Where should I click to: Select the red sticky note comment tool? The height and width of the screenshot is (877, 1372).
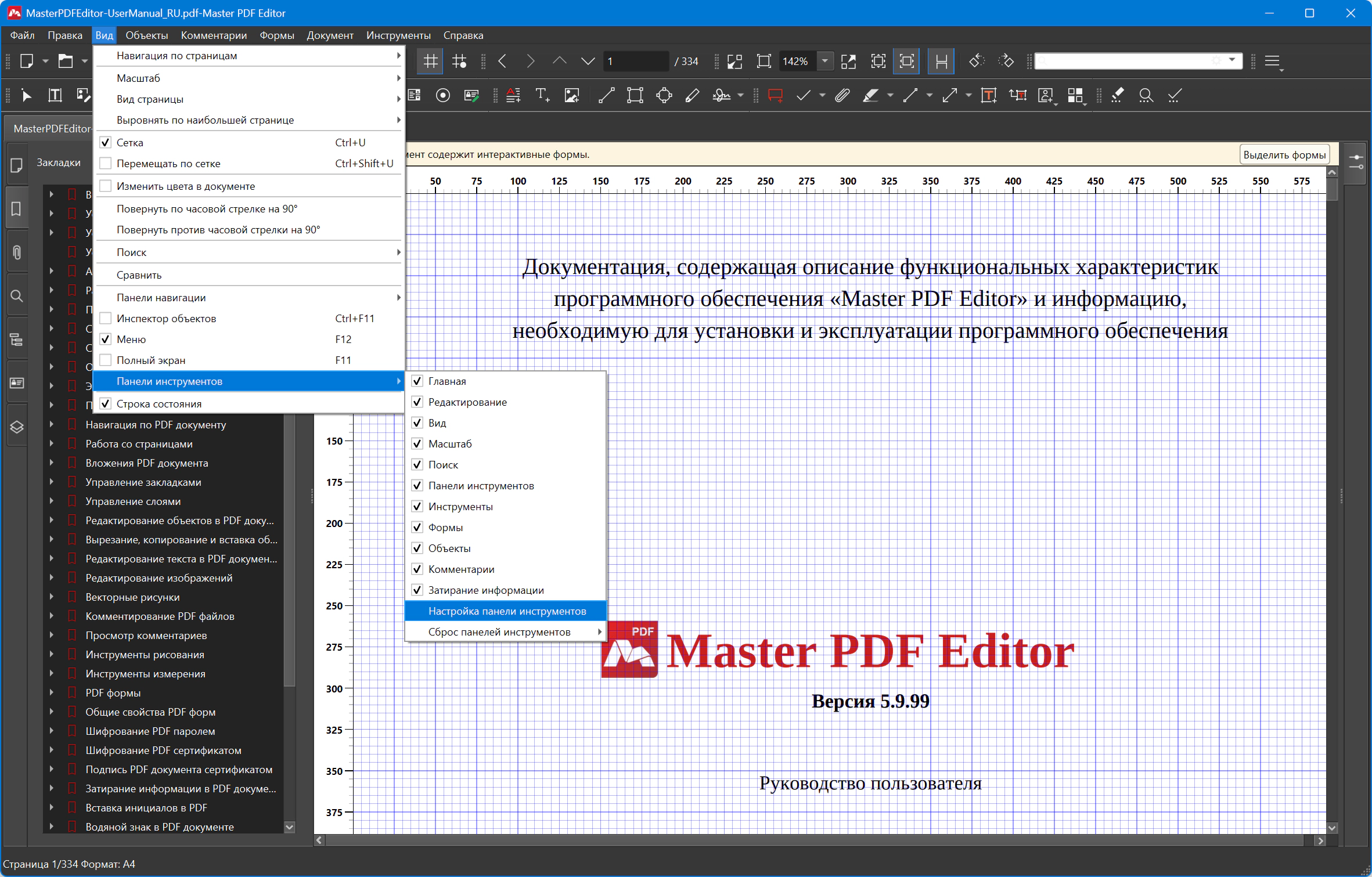pos(775,95)
